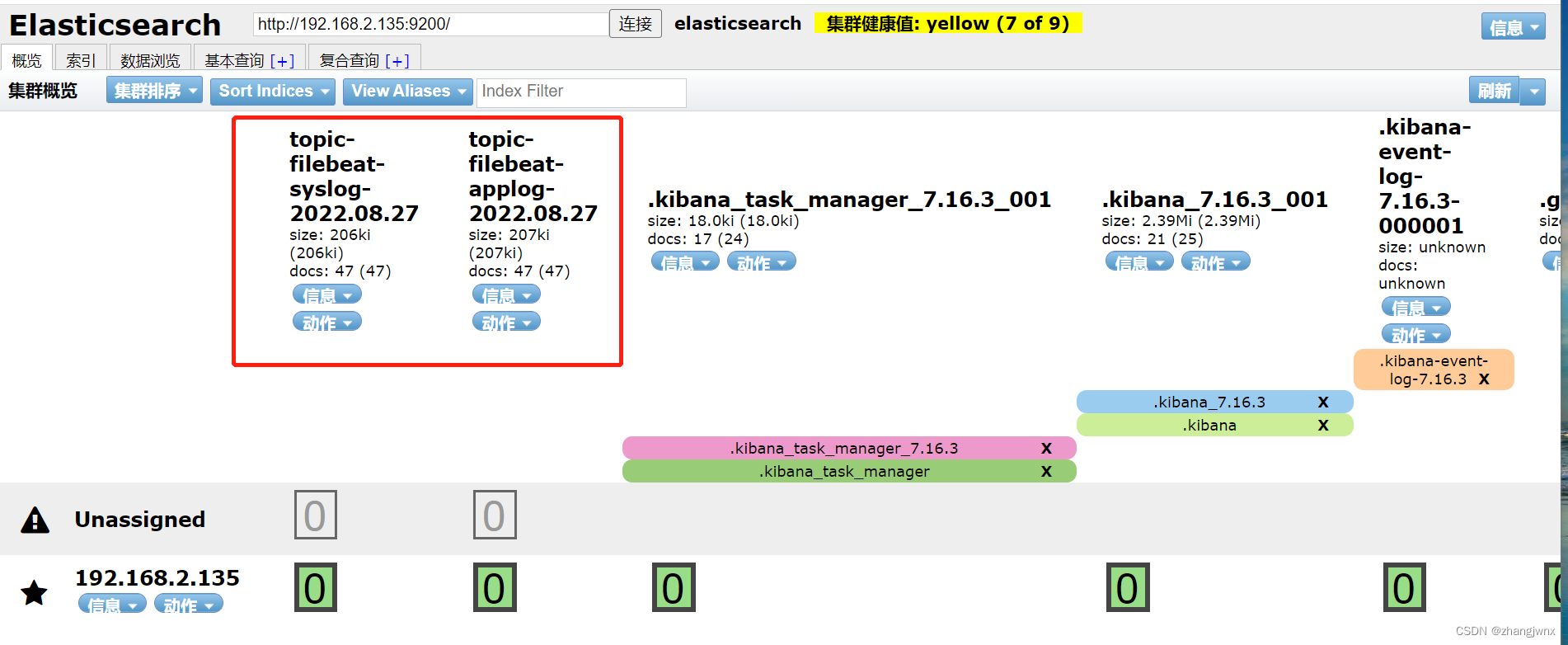Remove the .kibana alias with X
The height and width of the screenshot is (645, 1568).
coord(1323,426)
